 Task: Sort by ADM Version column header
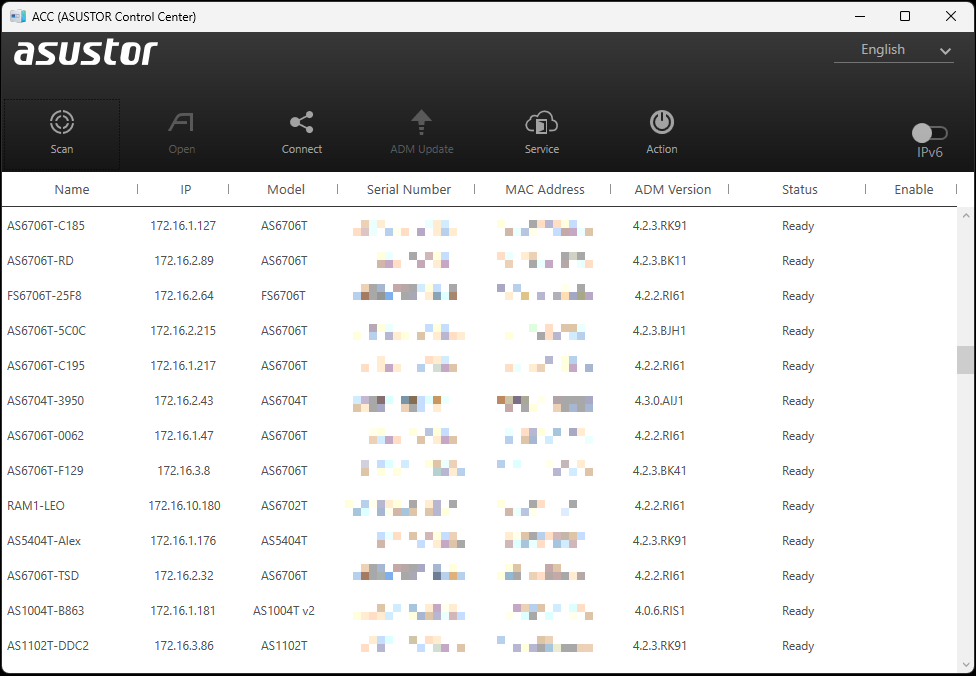point(672,189)
